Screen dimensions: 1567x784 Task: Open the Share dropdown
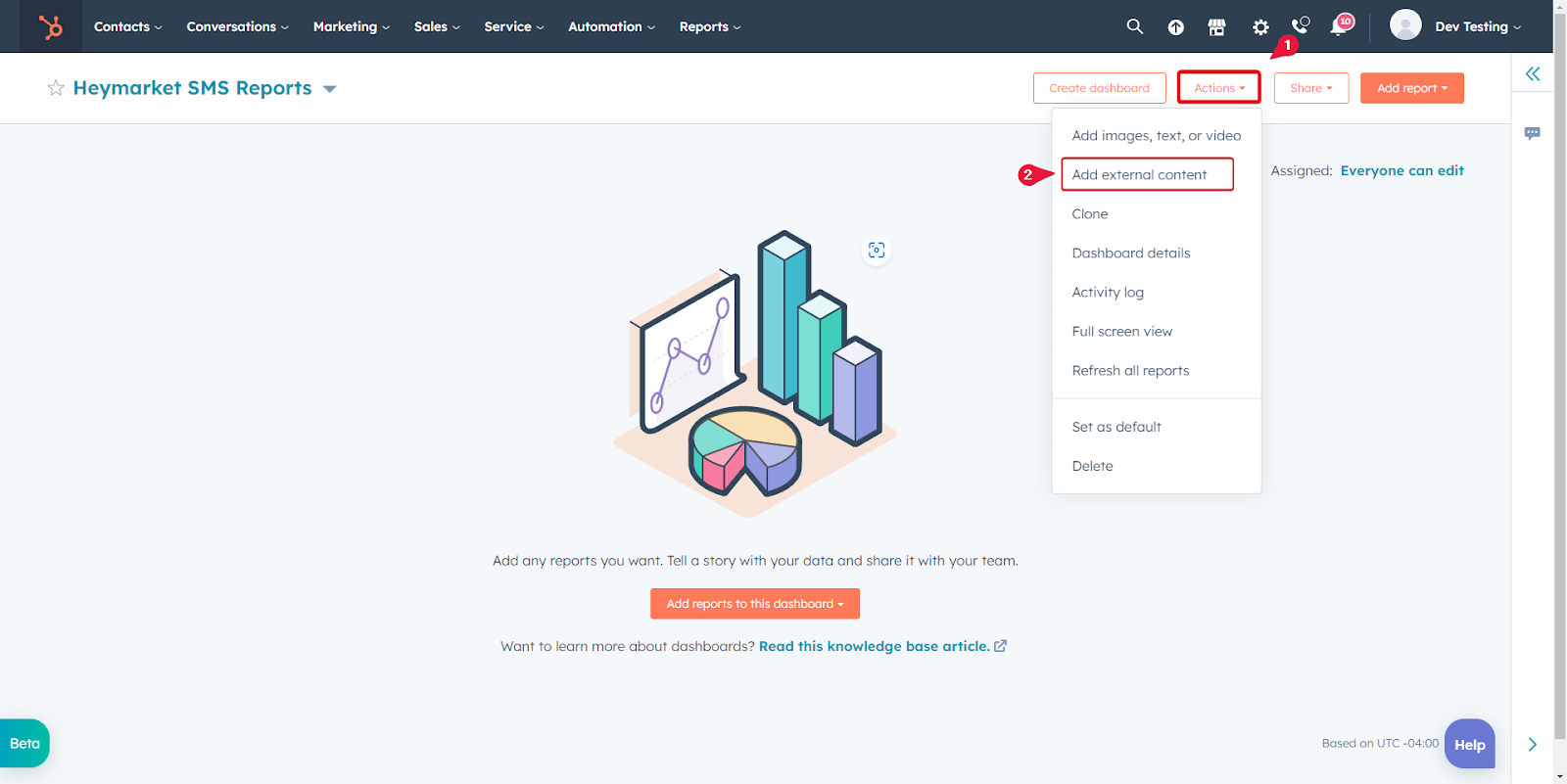coord(1311,88)
